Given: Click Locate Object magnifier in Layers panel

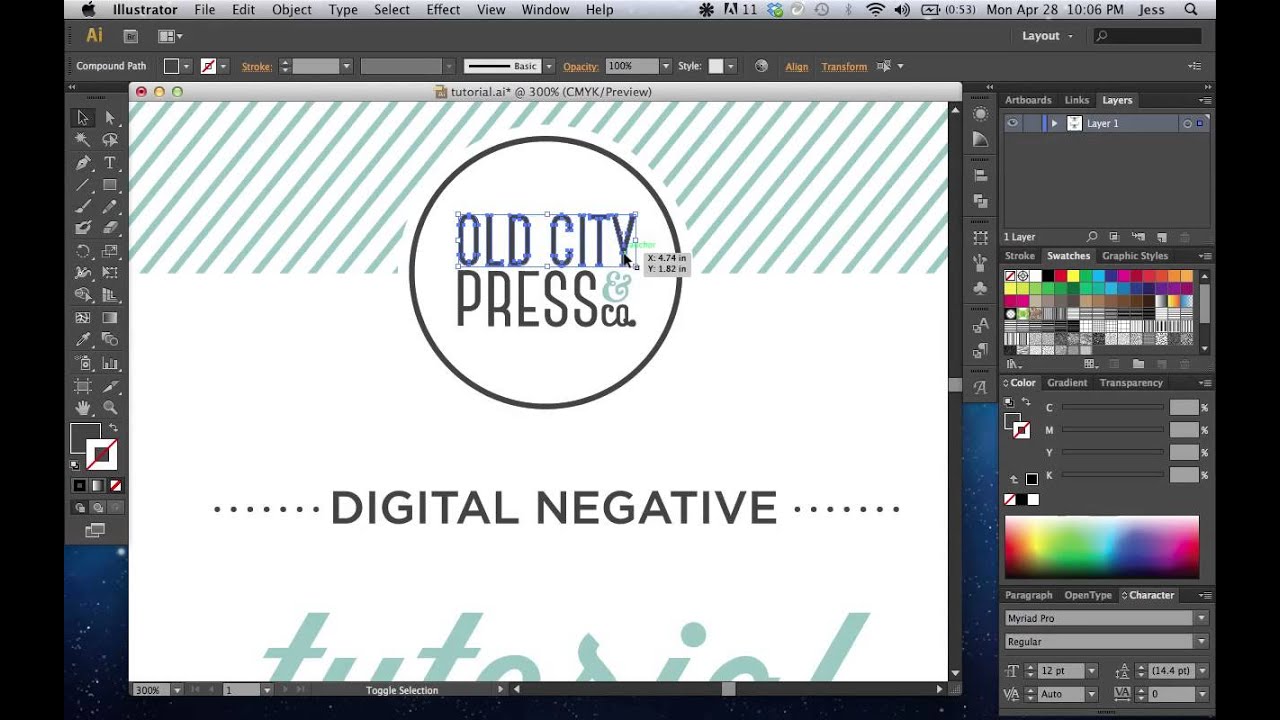Looking at the screenshot, I should tap(1092, 237).
